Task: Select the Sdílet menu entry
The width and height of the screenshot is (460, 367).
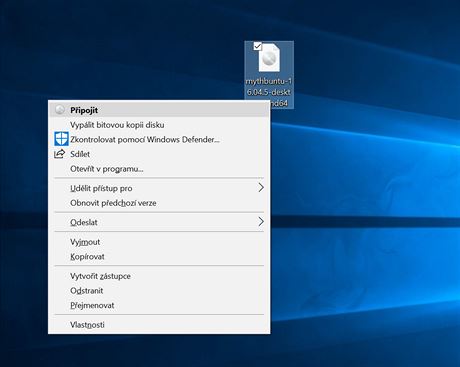Action: click(159, 154)
